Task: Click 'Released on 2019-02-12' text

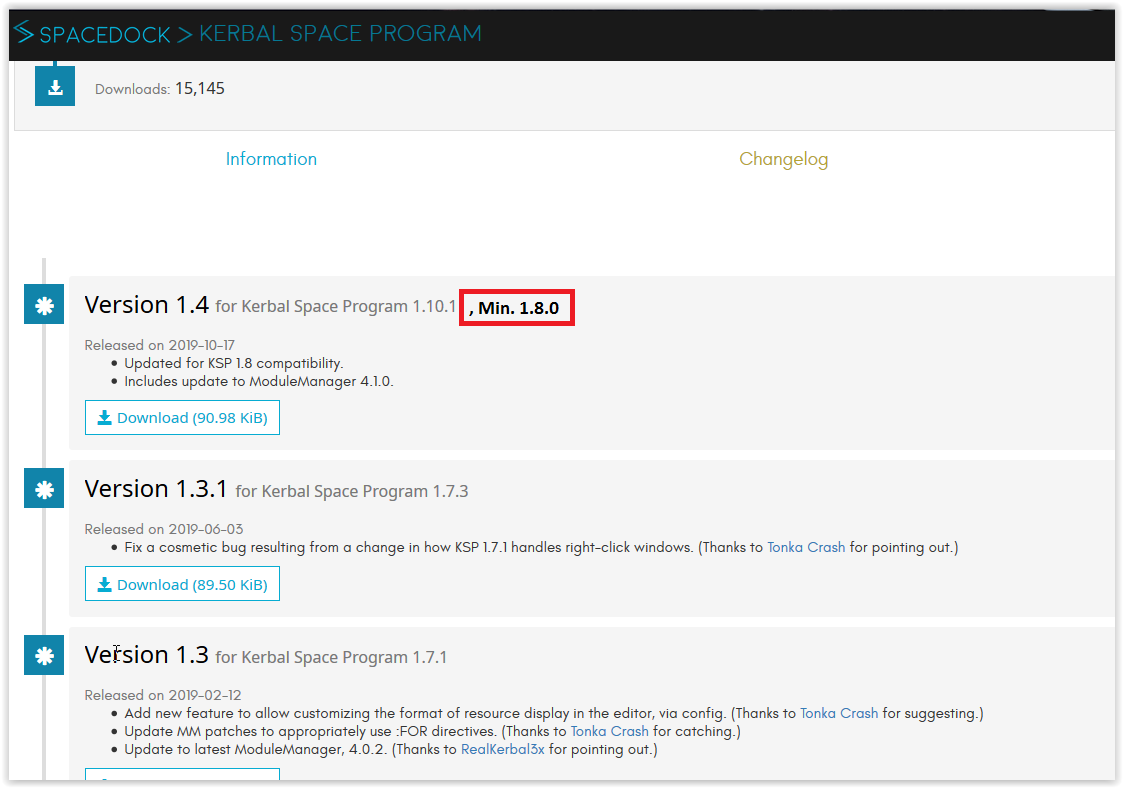Action: tap(163, 696)
